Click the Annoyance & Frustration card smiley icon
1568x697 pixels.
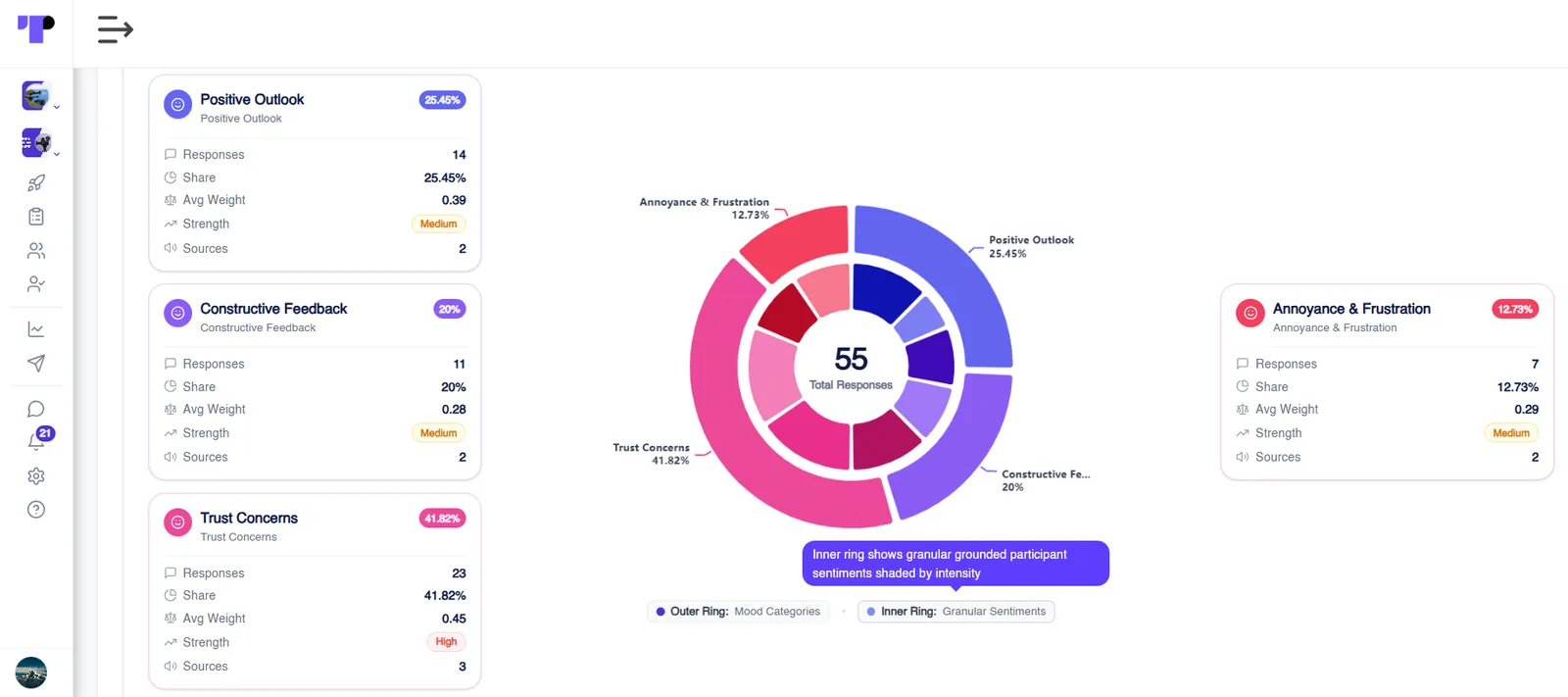(x=1250, y=314)
